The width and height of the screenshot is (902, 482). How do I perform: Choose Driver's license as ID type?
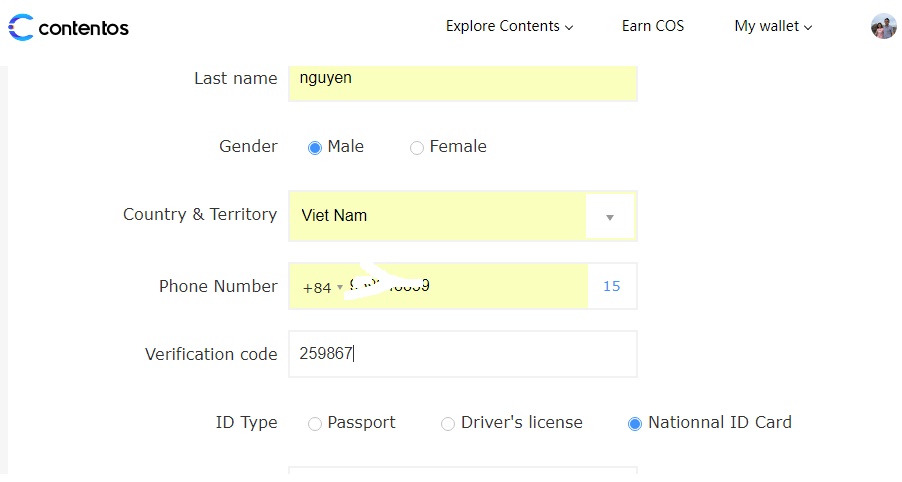448,424
